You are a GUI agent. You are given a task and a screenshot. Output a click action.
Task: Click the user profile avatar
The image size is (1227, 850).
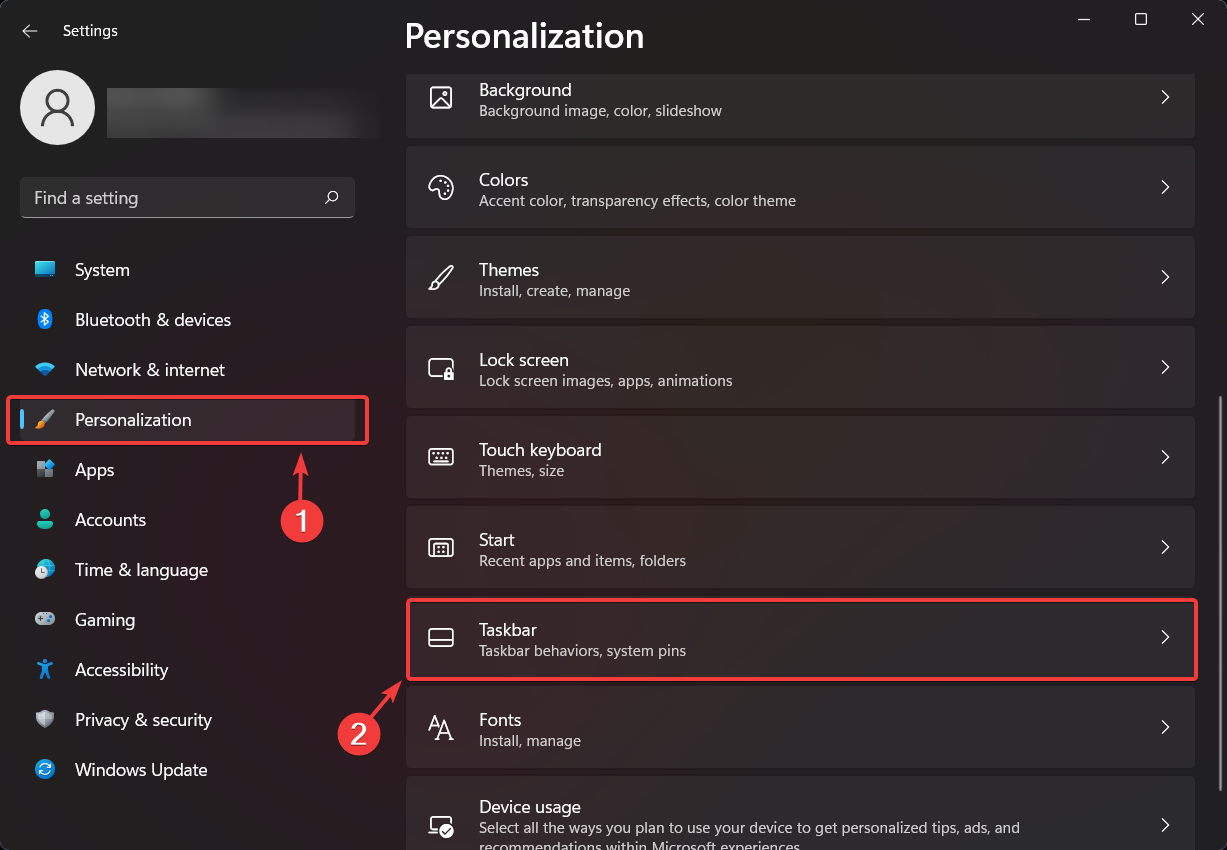[58, 107]
